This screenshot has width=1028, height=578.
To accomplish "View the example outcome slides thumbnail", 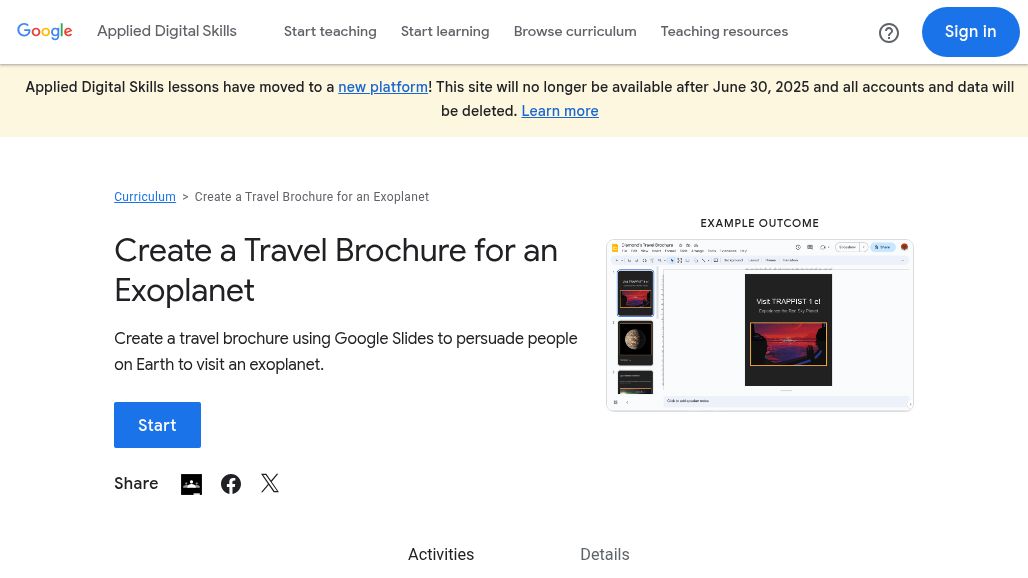I will click(760, 325).
